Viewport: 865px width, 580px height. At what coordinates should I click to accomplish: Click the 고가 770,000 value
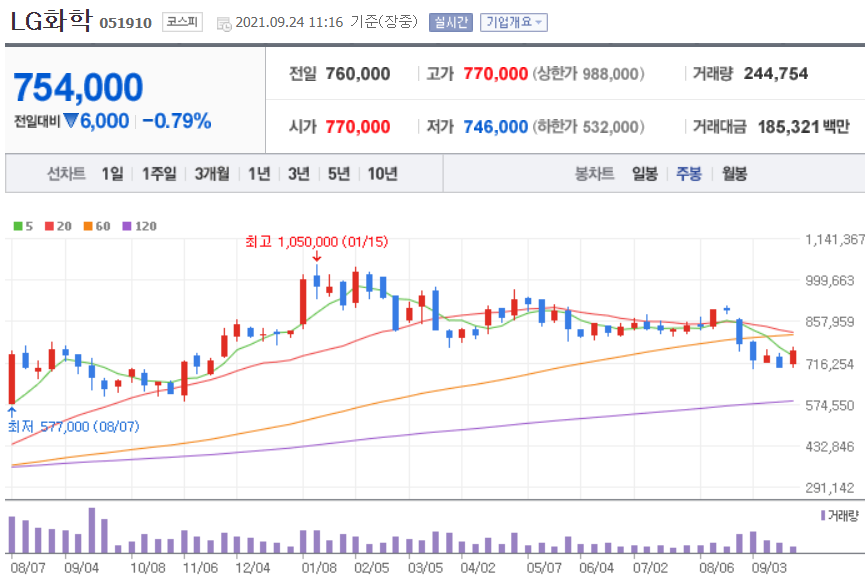click(495, 73)
